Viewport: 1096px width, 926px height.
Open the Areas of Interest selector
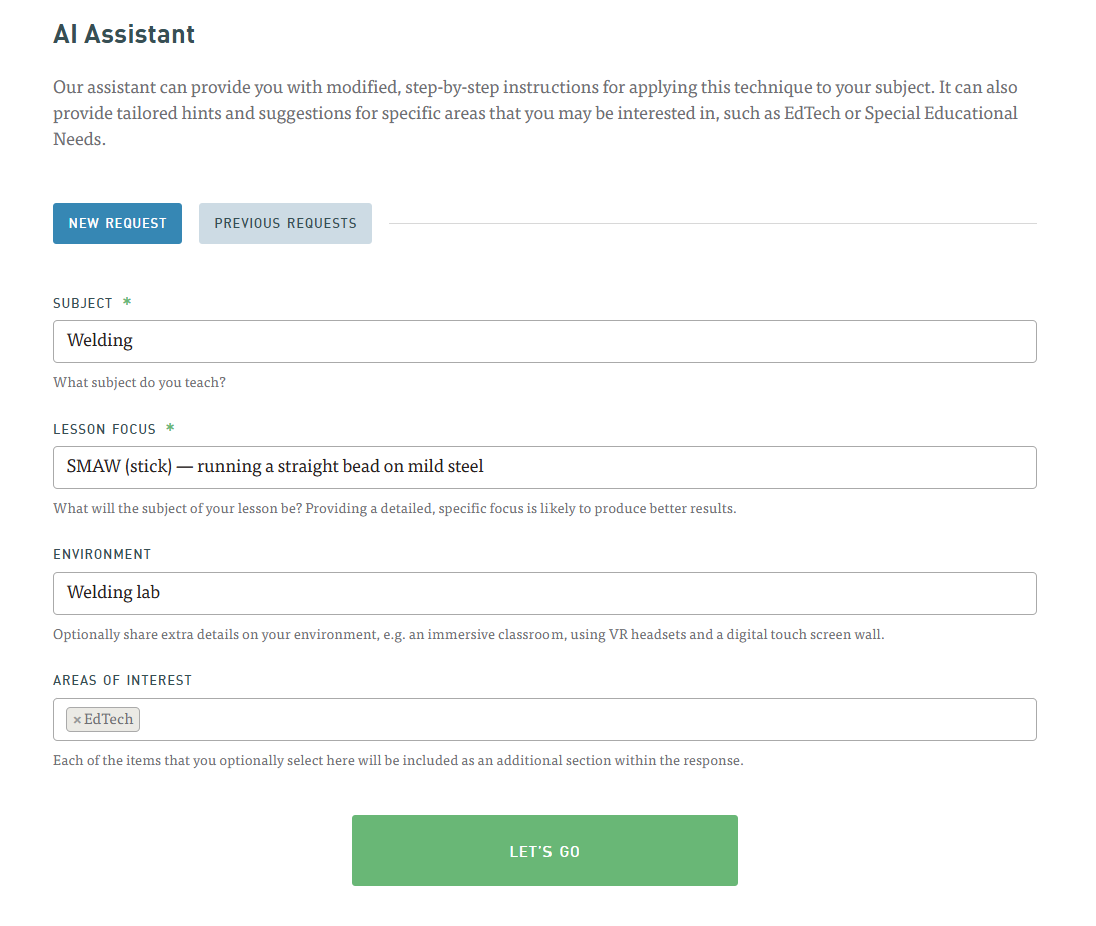(x=588, y=720)
